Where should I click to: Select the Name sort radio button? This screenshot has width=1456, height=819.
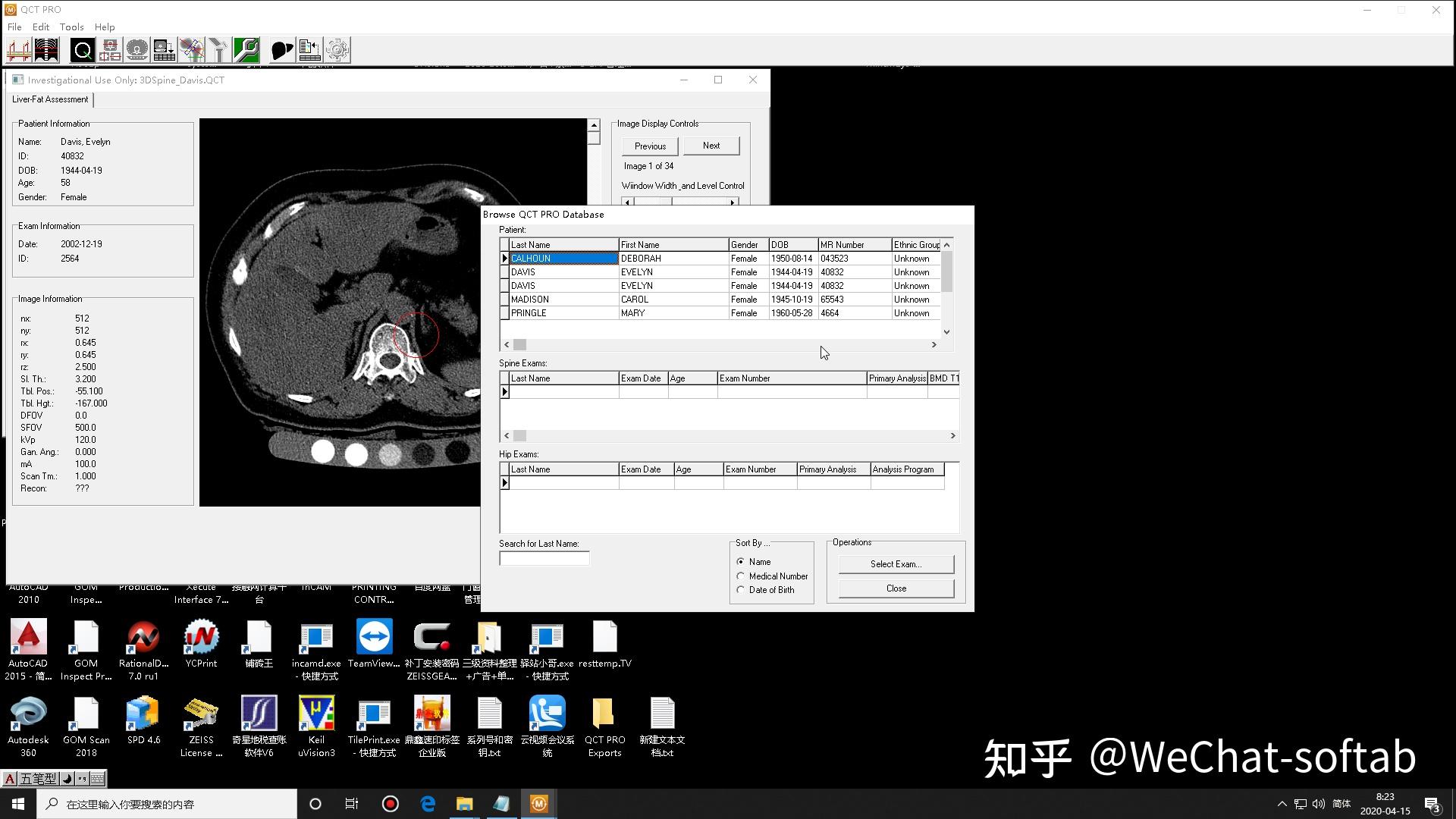pyautogui.click(x=741, y=562)
